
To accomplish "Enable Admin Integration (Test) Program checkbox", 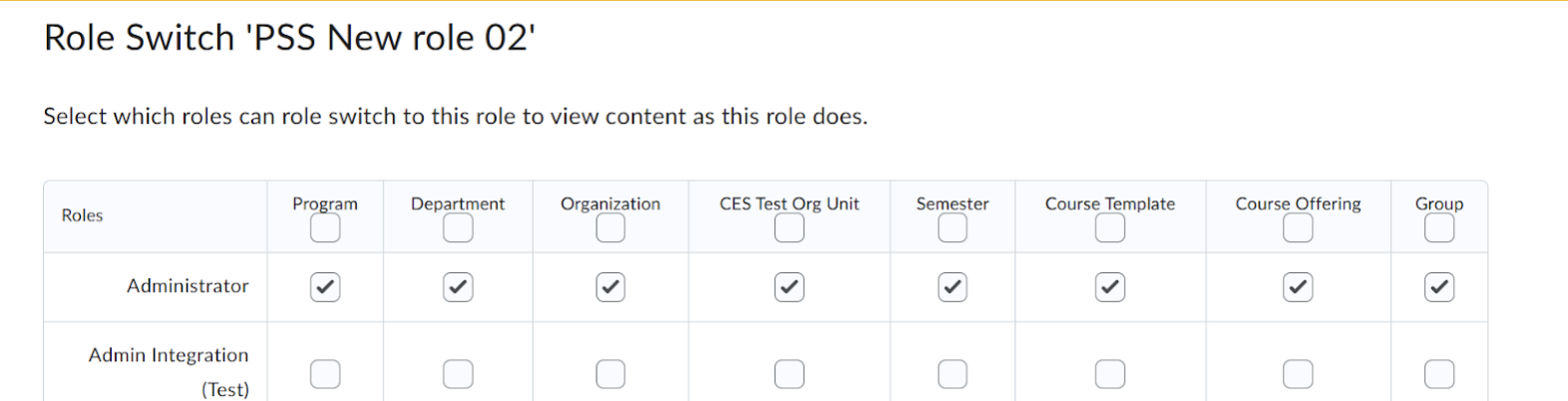I will [x=325, y=374].
